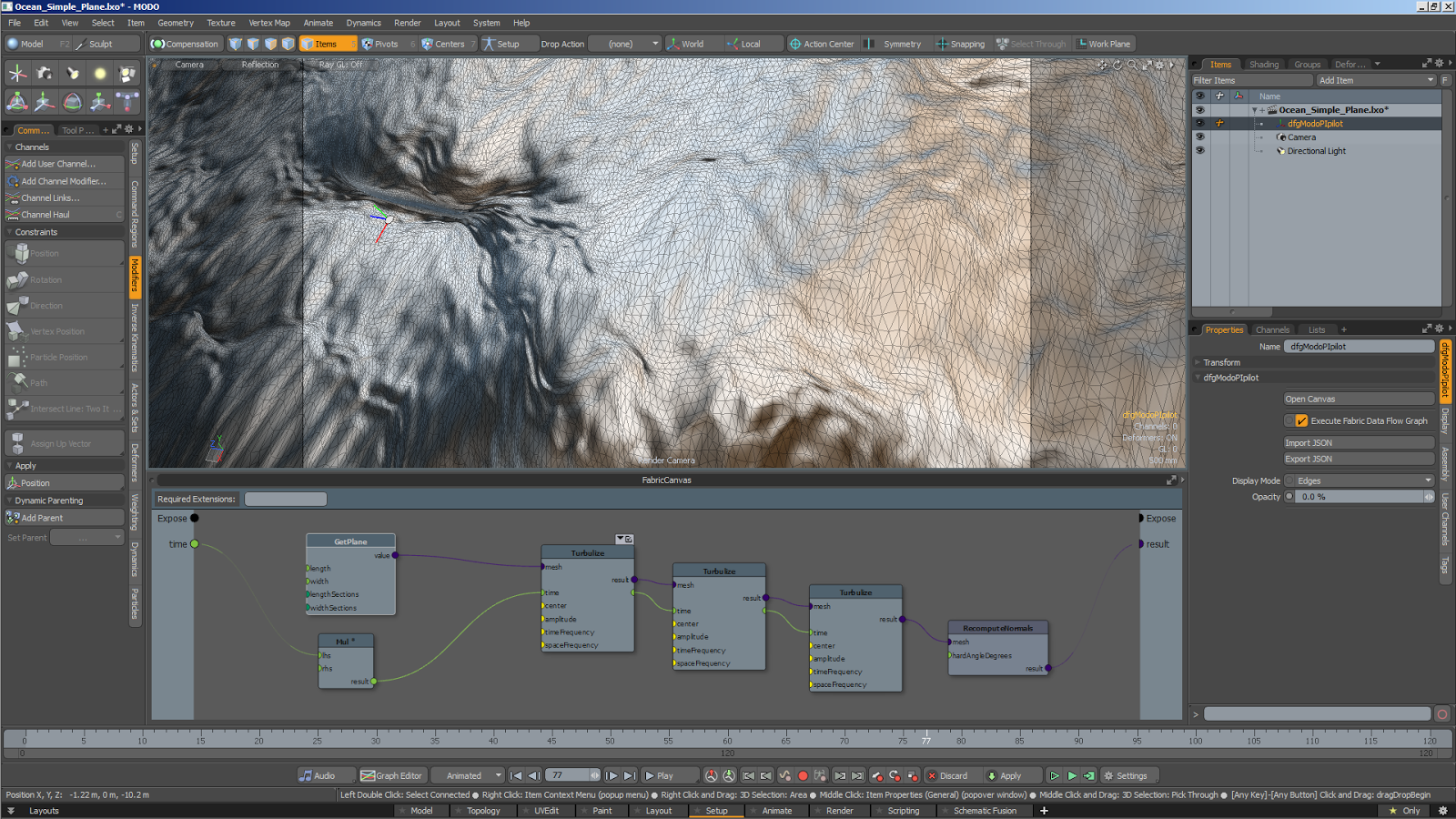1456x819 pixels.
Task: Open the Work Plane menu
Action: [x=1103, y=44]
